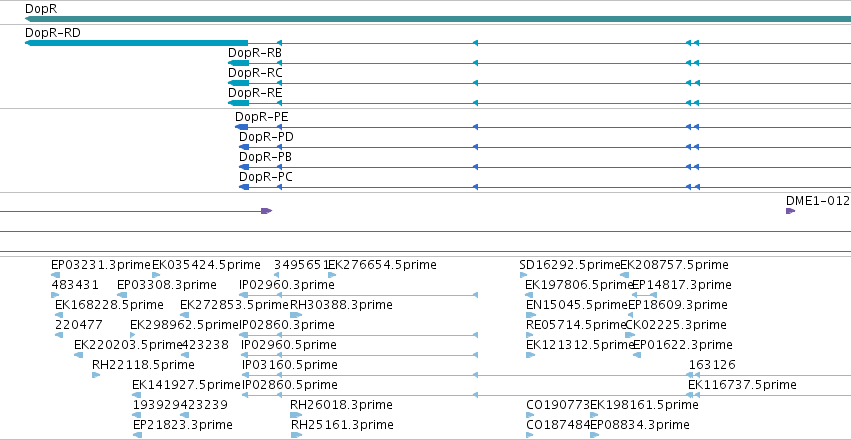Open EST RE05714.5prime
The width and height of the screenshot is (851, 440).
(x=576, y=325)
